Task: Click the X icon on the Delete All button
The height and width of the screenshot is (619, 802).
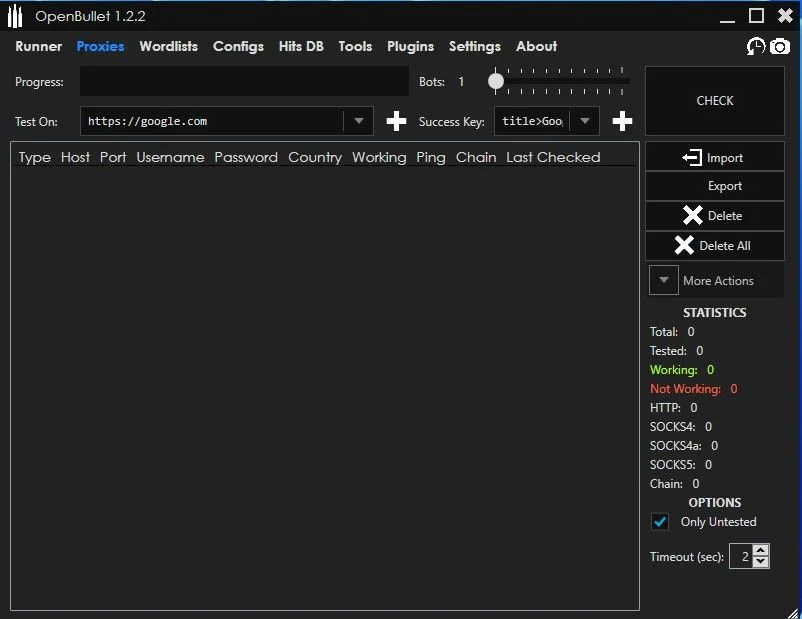Action: tap(684, 246)
